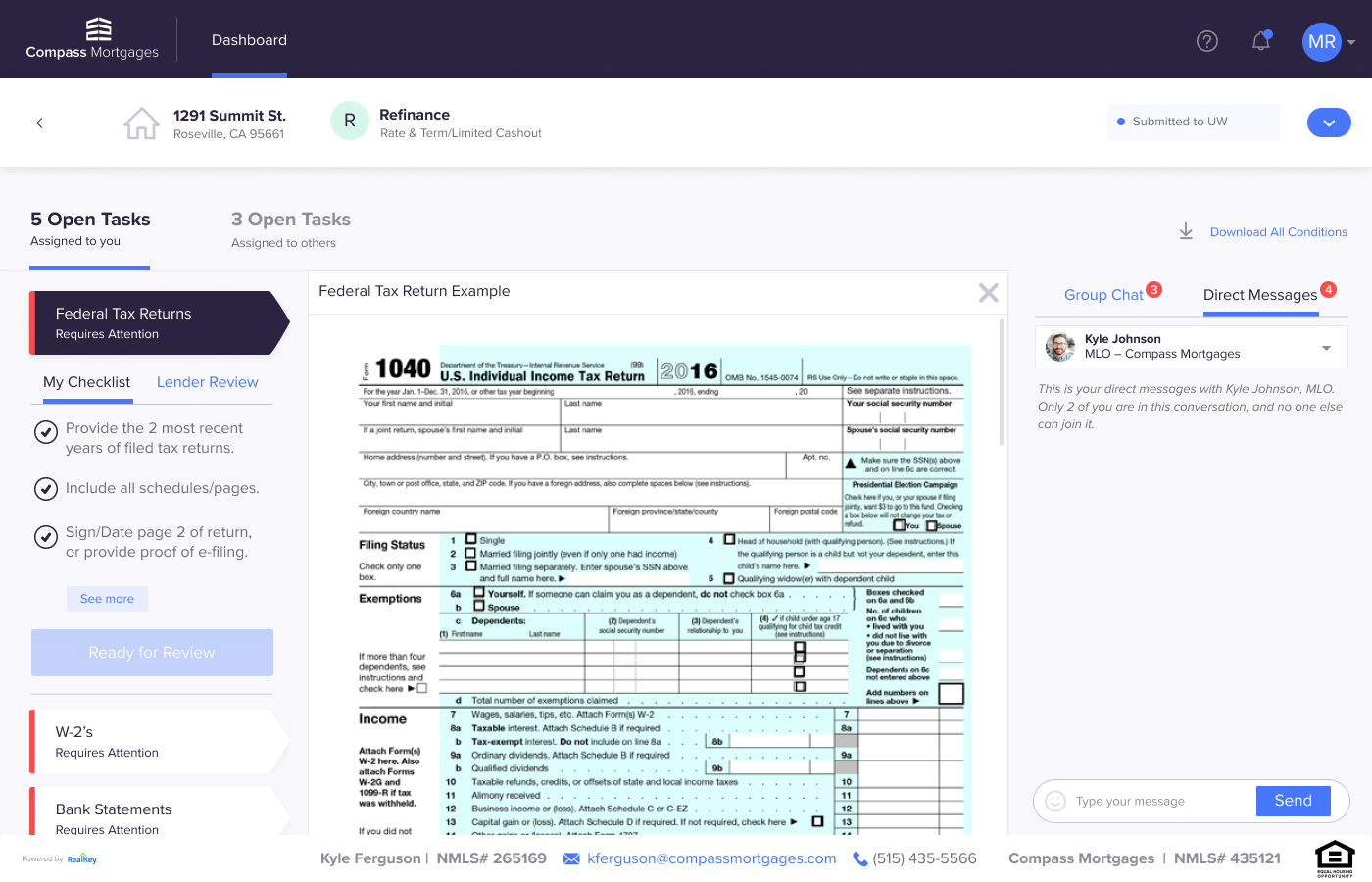Close the Federal Tax Return Example viewer
The width and height of the screenshot is (1372, 882).
click(989, 292)
